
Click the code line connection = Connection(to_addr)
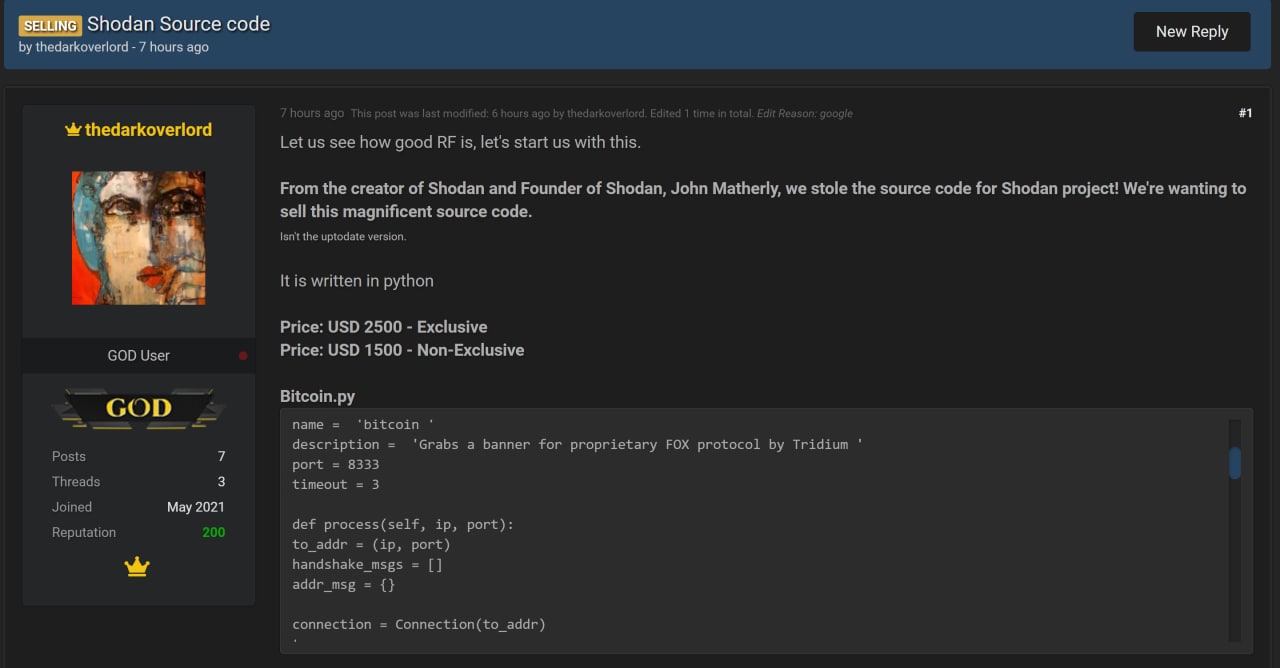coord(419,624)
